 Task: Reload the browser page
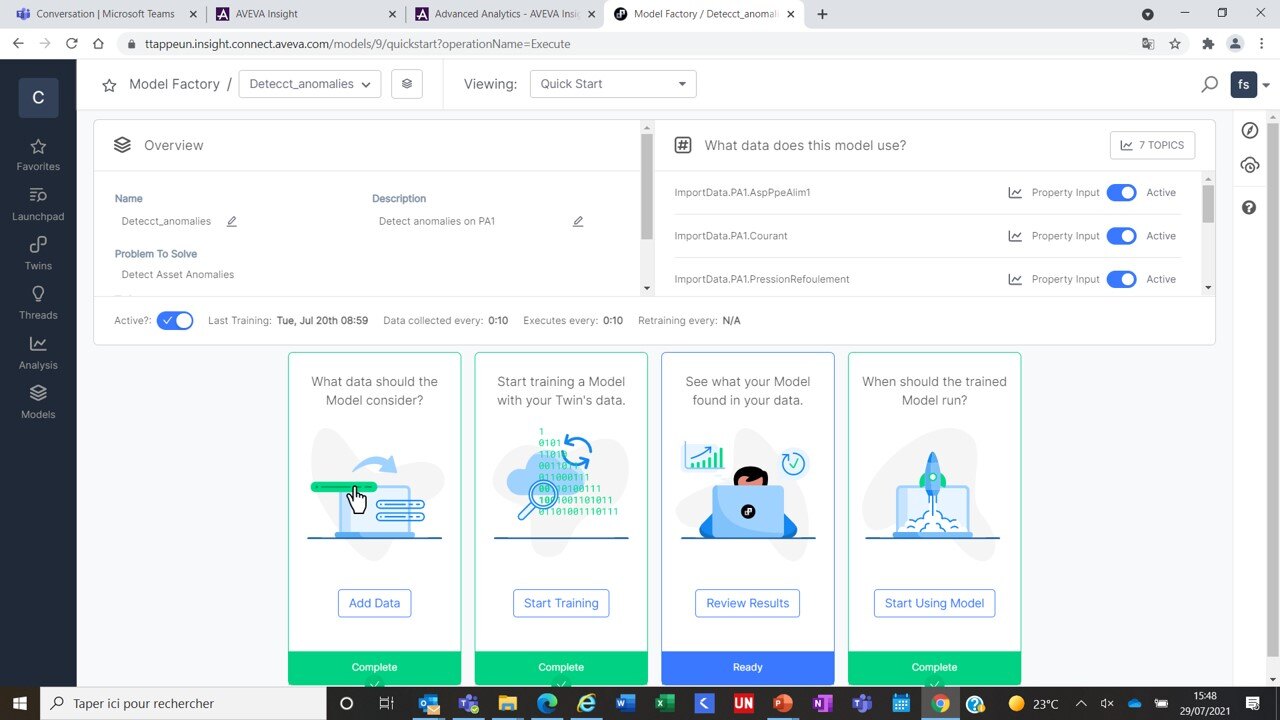click(x=71, y=44)
